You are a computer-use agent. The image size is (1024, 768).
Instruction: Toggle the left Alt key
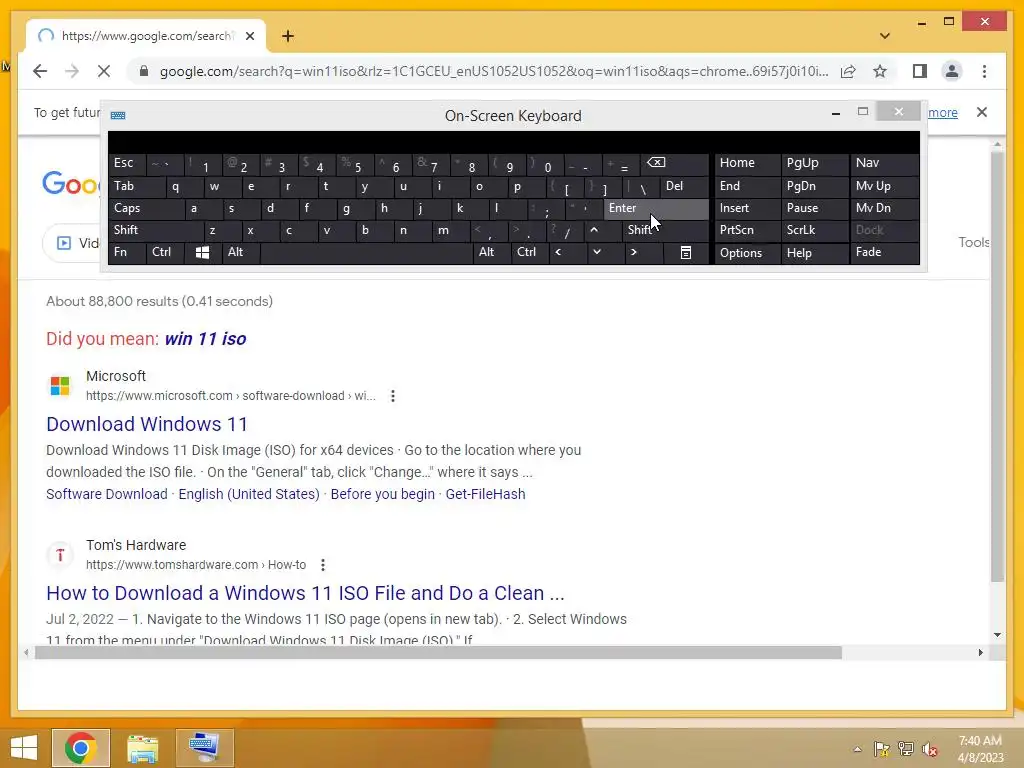tap(240, 252)
